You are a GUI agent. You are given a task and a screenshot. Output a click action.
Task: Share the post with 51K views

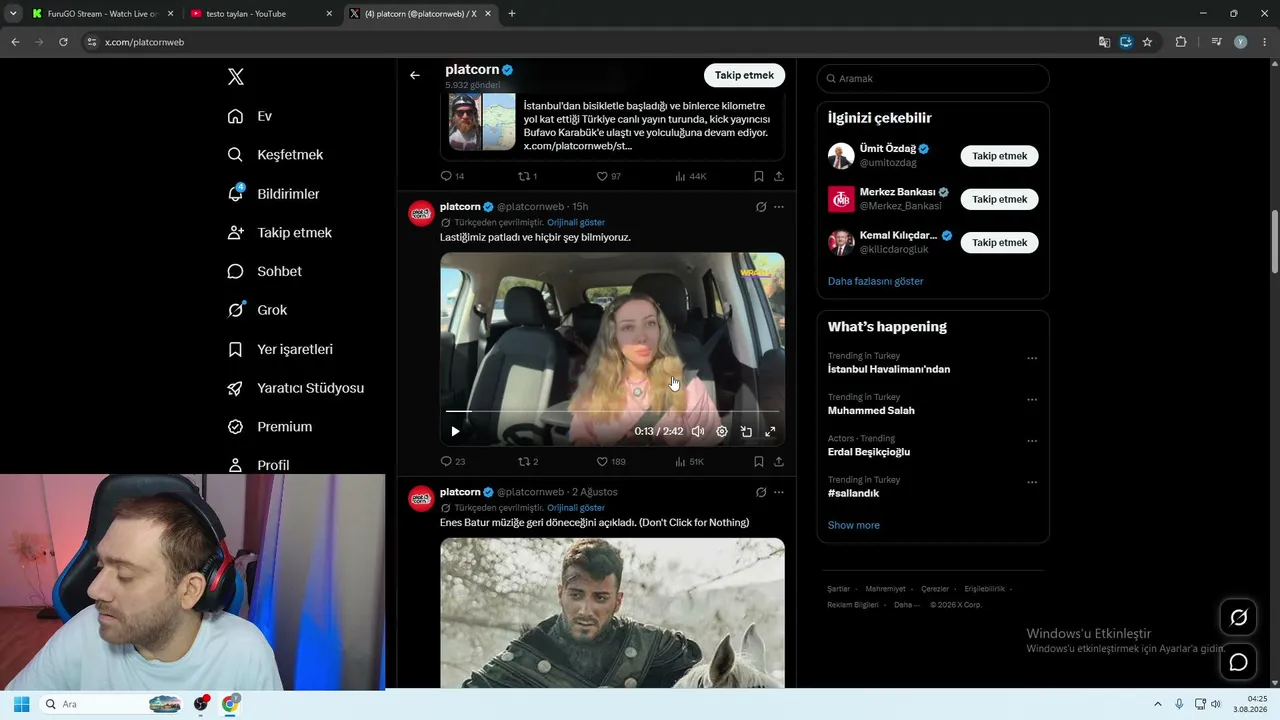[779, 461]
